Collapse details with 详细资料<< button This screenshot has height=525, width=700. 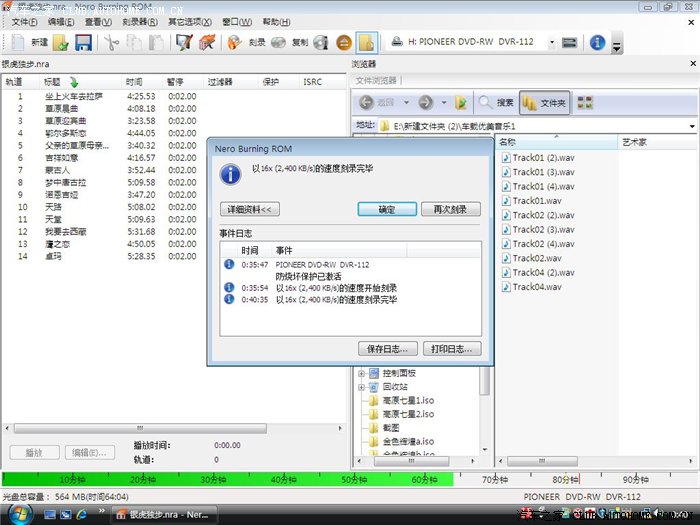(250, 209)
